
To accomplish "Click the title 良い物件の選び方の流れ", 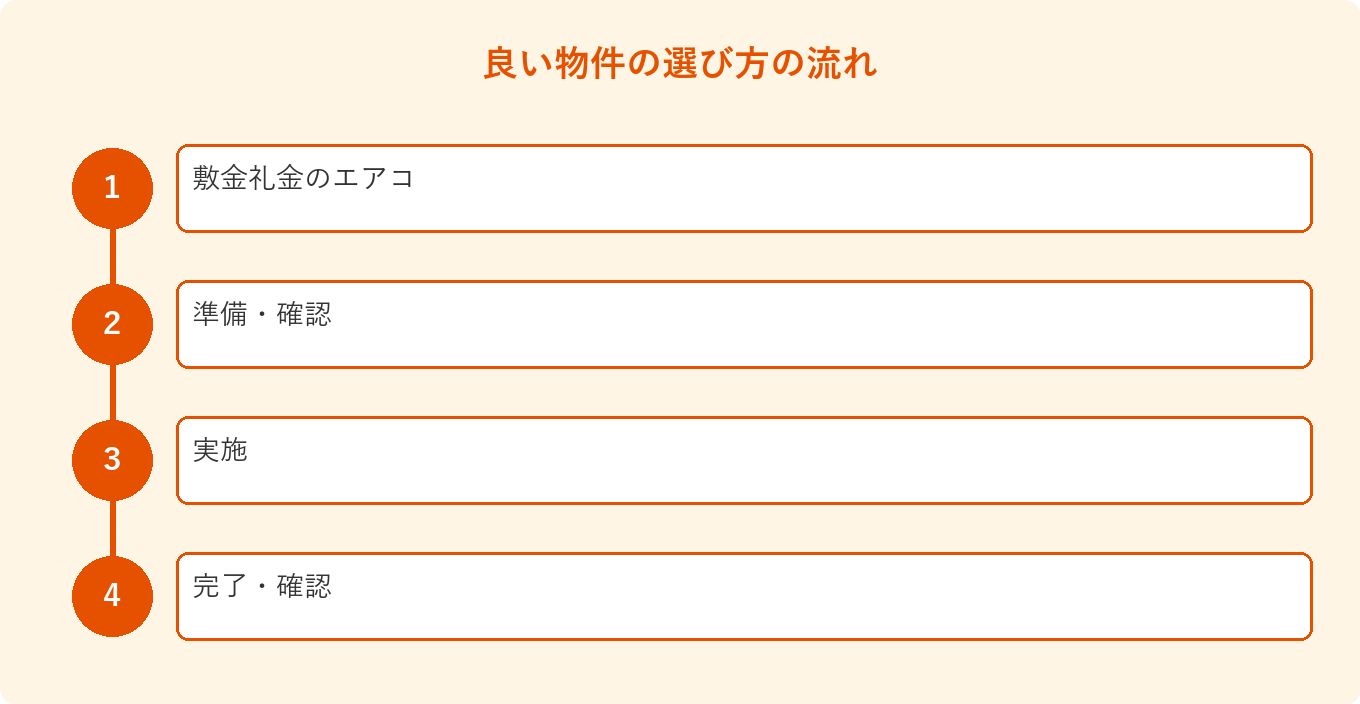I will pyautogui.click(x=680, y=63).
